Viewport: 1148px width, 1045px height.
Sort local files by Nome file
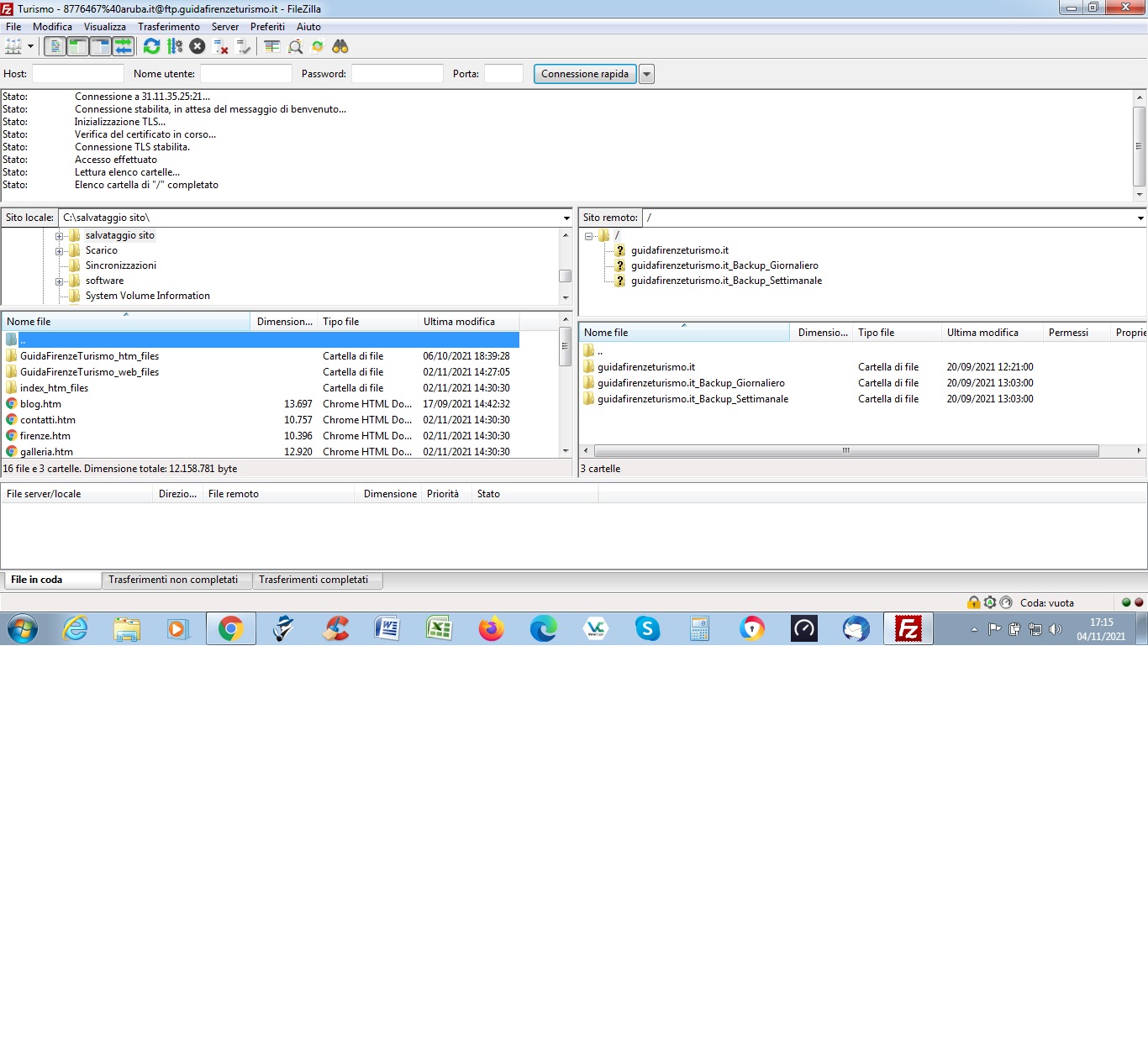[x=126, y=322]
